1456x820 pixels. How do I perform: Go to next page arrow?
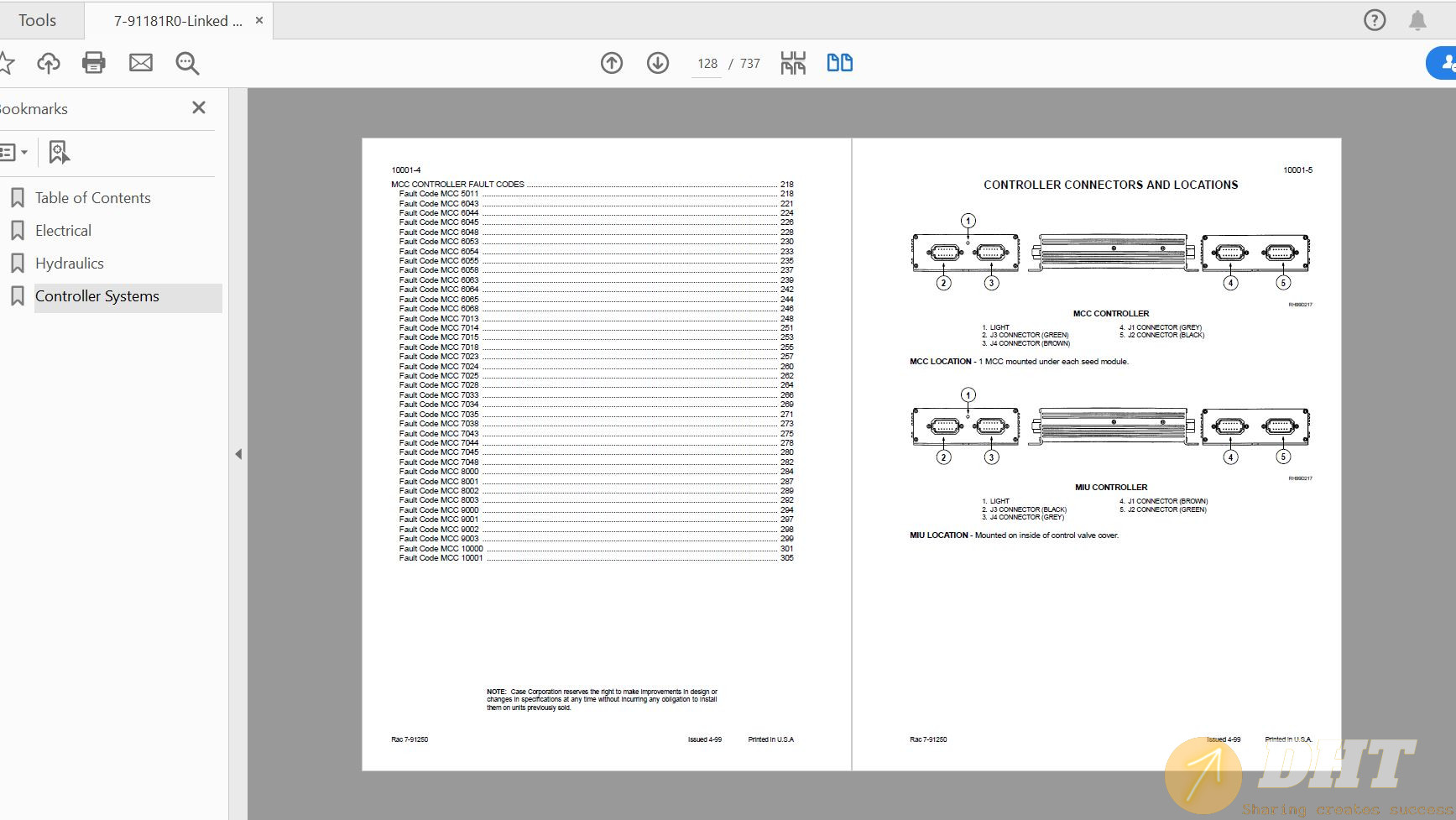tap(658, 63)
